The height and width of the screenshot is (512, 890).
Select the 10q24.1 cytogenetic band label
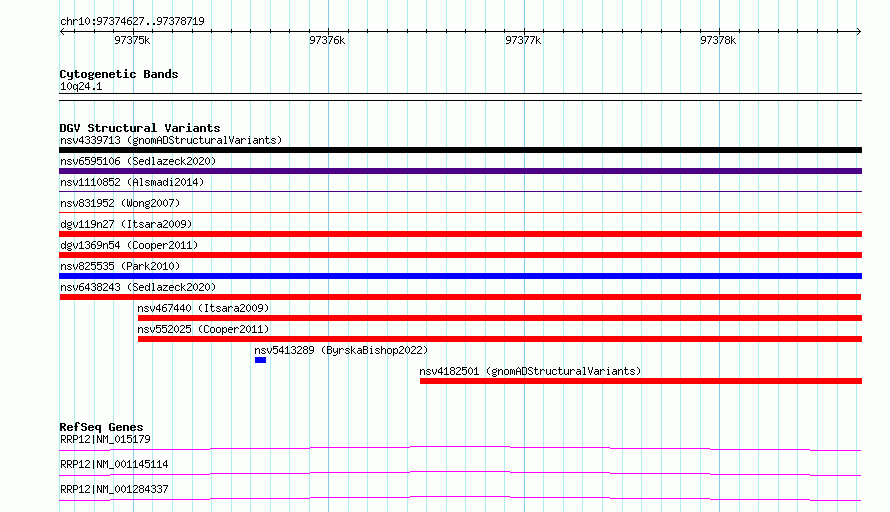pos(81,86)
